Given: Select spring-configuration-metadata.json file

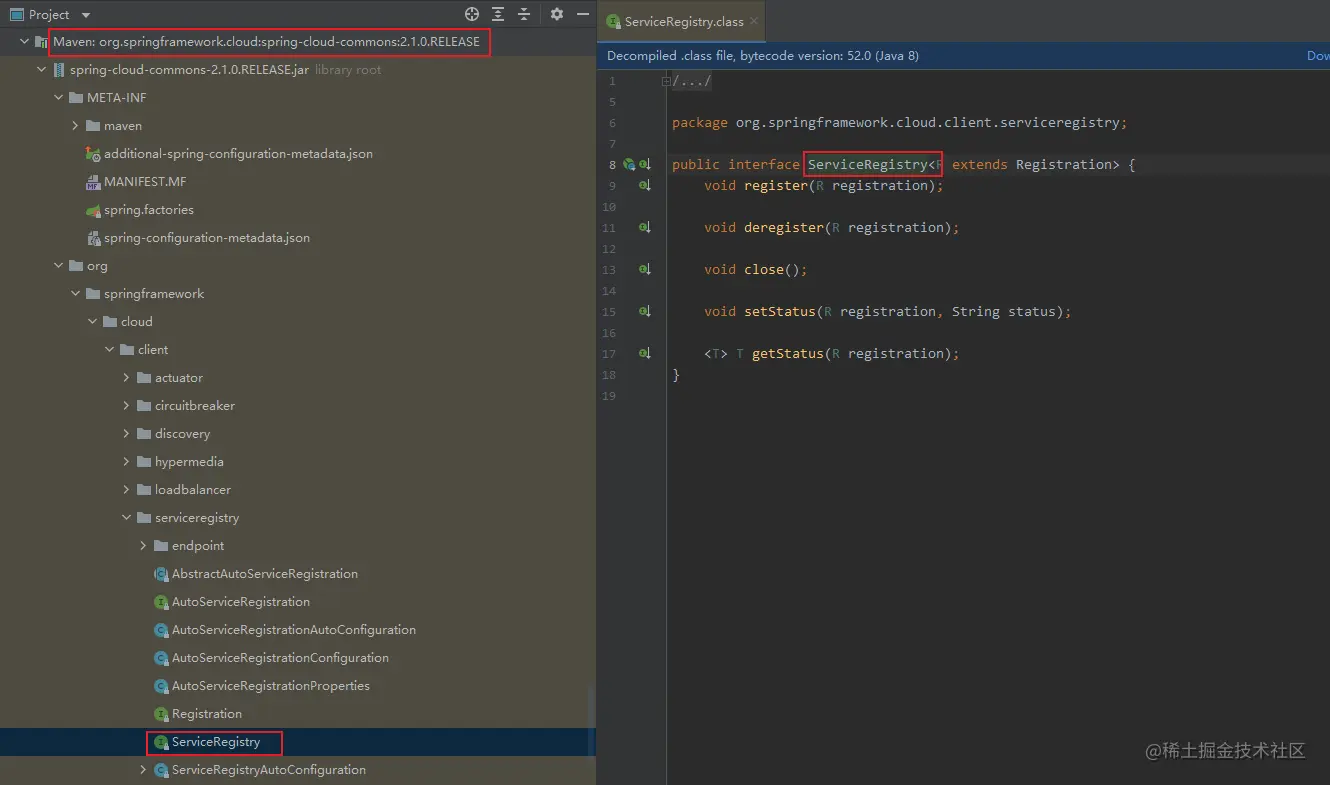Looking at the screenshot, I should (207, 238).
